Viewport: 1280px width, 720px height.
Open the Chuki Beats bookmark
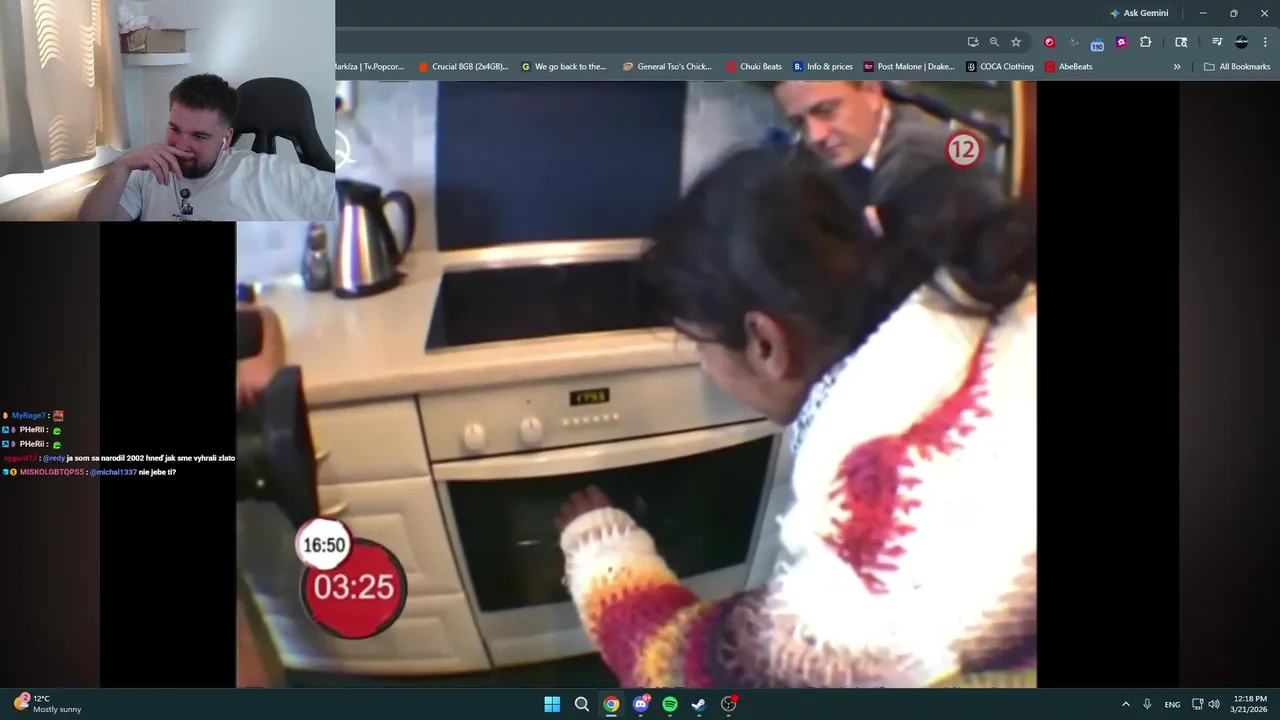pyautogui.click(x=754, y=67)
